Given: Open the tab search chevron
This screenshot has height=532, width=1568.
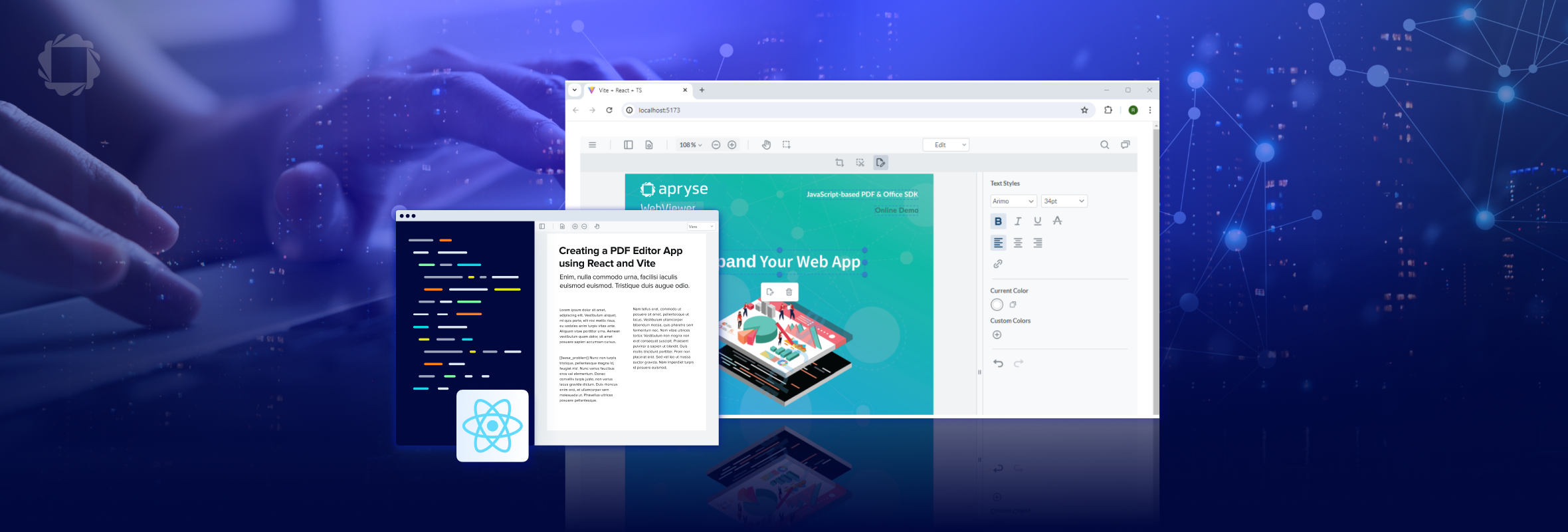Looking at the screenshot, I should [x=575, y=90].
